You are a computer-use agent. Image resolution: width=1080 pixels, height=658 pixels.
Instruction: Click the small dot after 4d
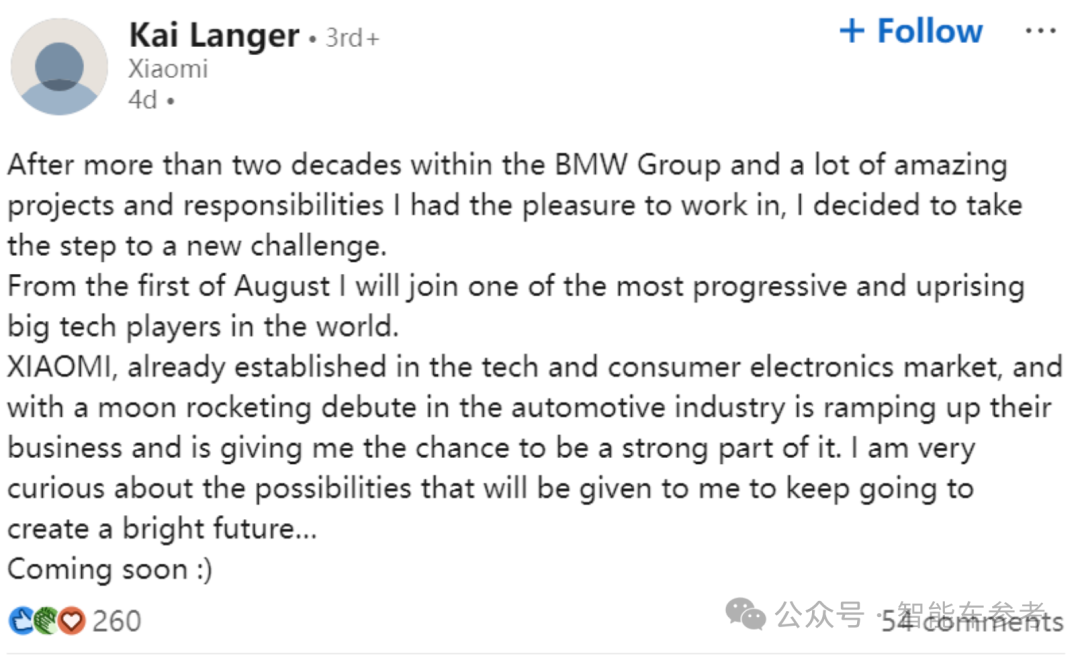(170, 101)
